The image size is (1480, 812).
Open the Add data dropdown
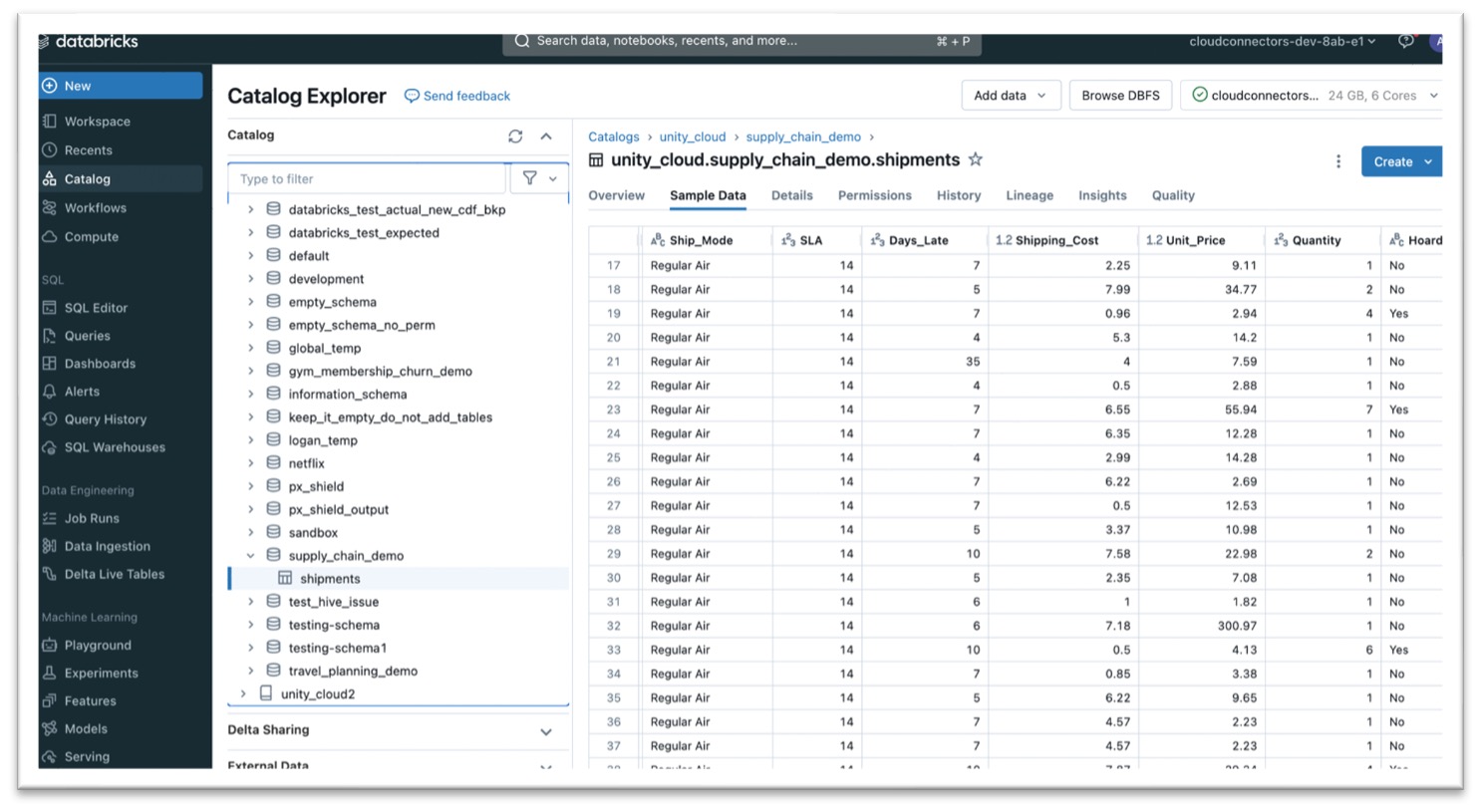tap(1011, 96)
